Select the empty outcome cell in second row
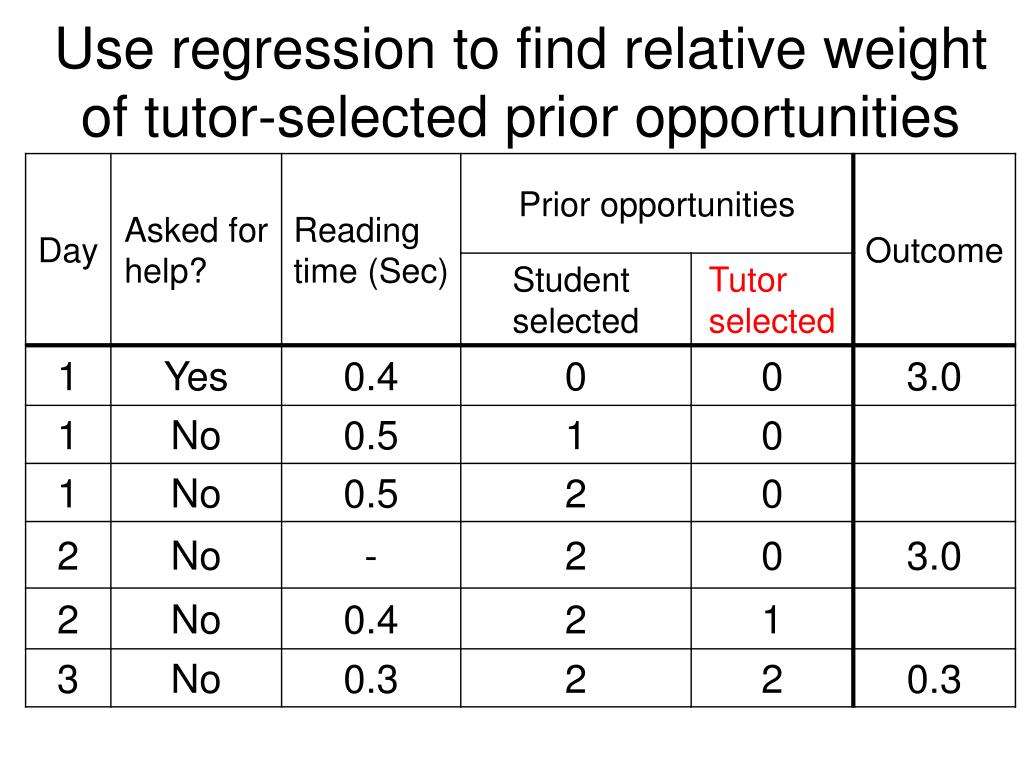Image resolution: width=1024 pixels, height=768 pixels. (x=934, y=435)
